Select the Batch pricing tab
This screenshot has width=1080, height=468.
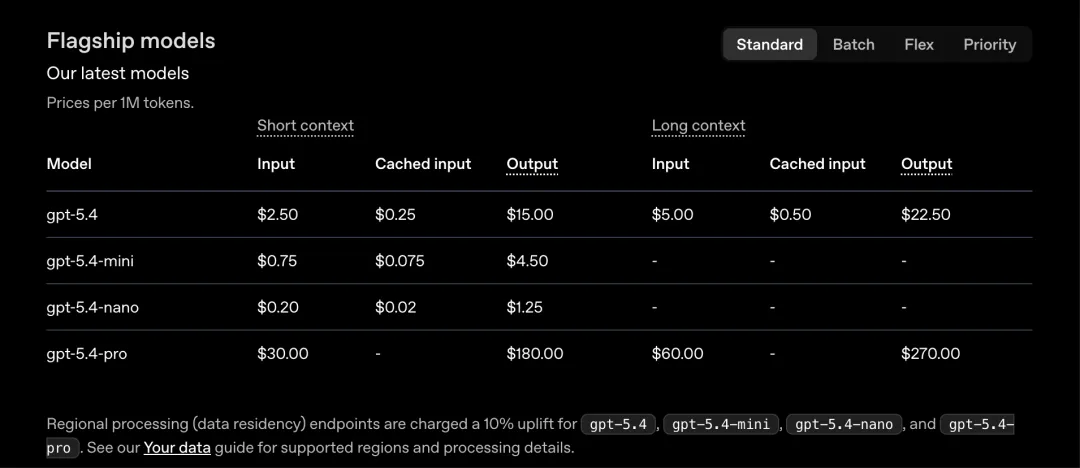[x=853, y=44]
